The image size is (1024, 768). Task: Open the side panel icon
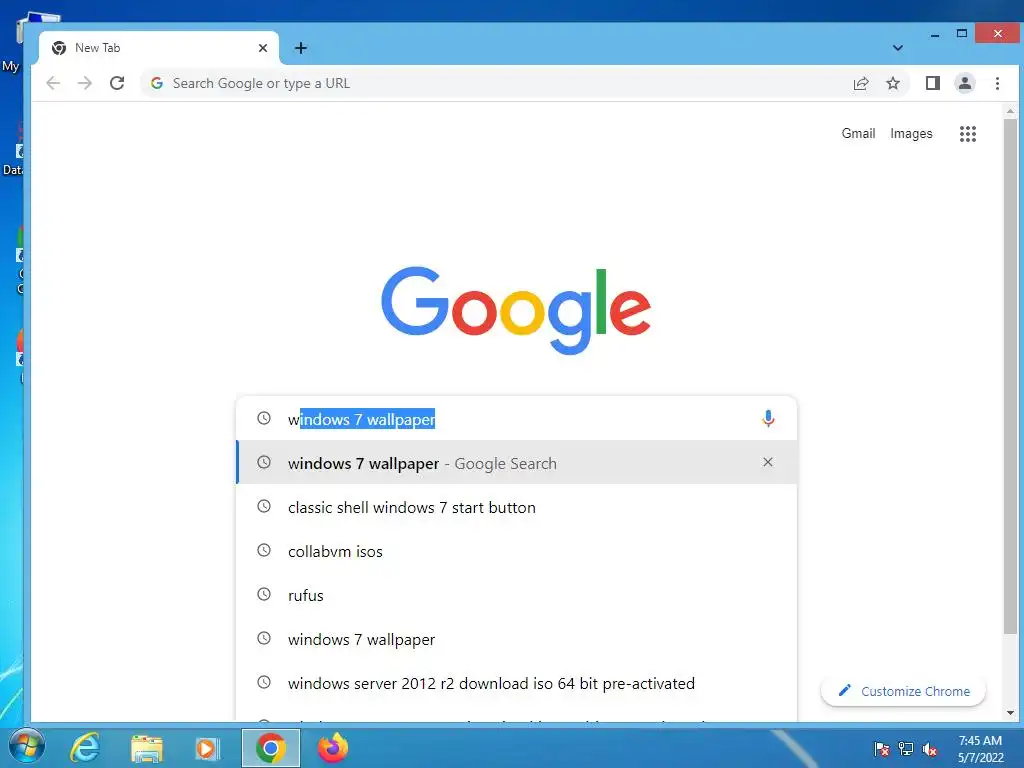tap(933, 83)
